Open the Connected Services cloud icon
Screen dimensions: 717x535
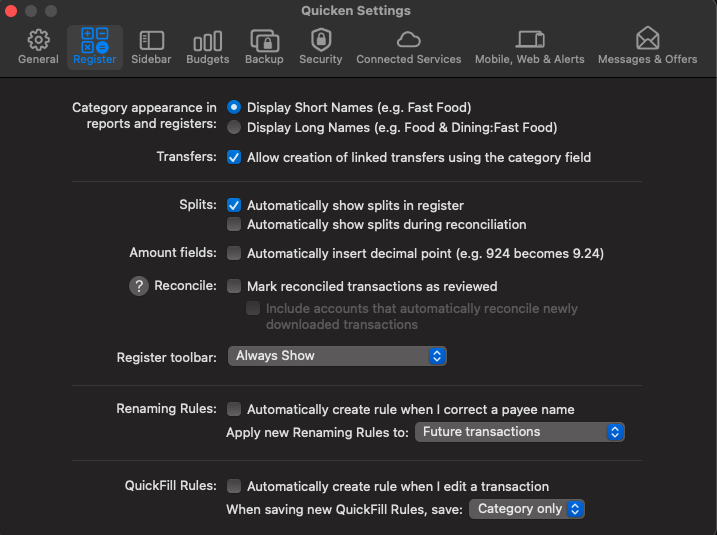pos(408,41)
